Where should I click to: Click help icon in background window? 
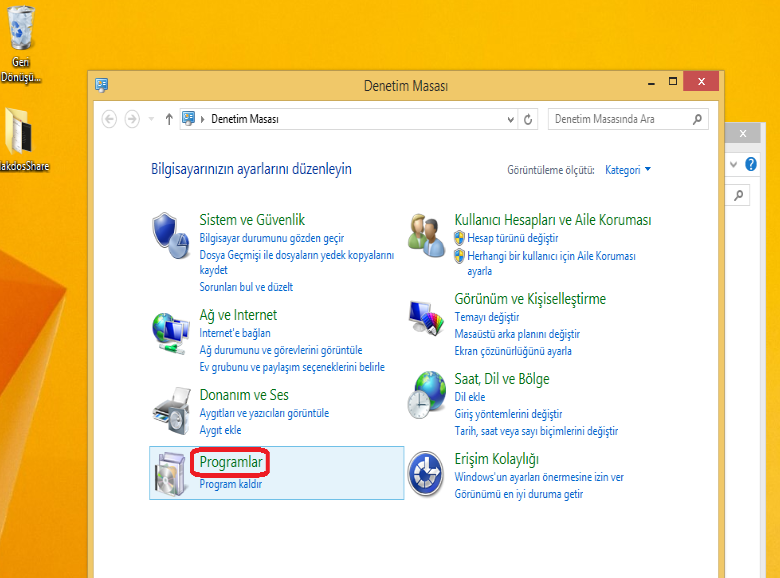tap(751, 164)
